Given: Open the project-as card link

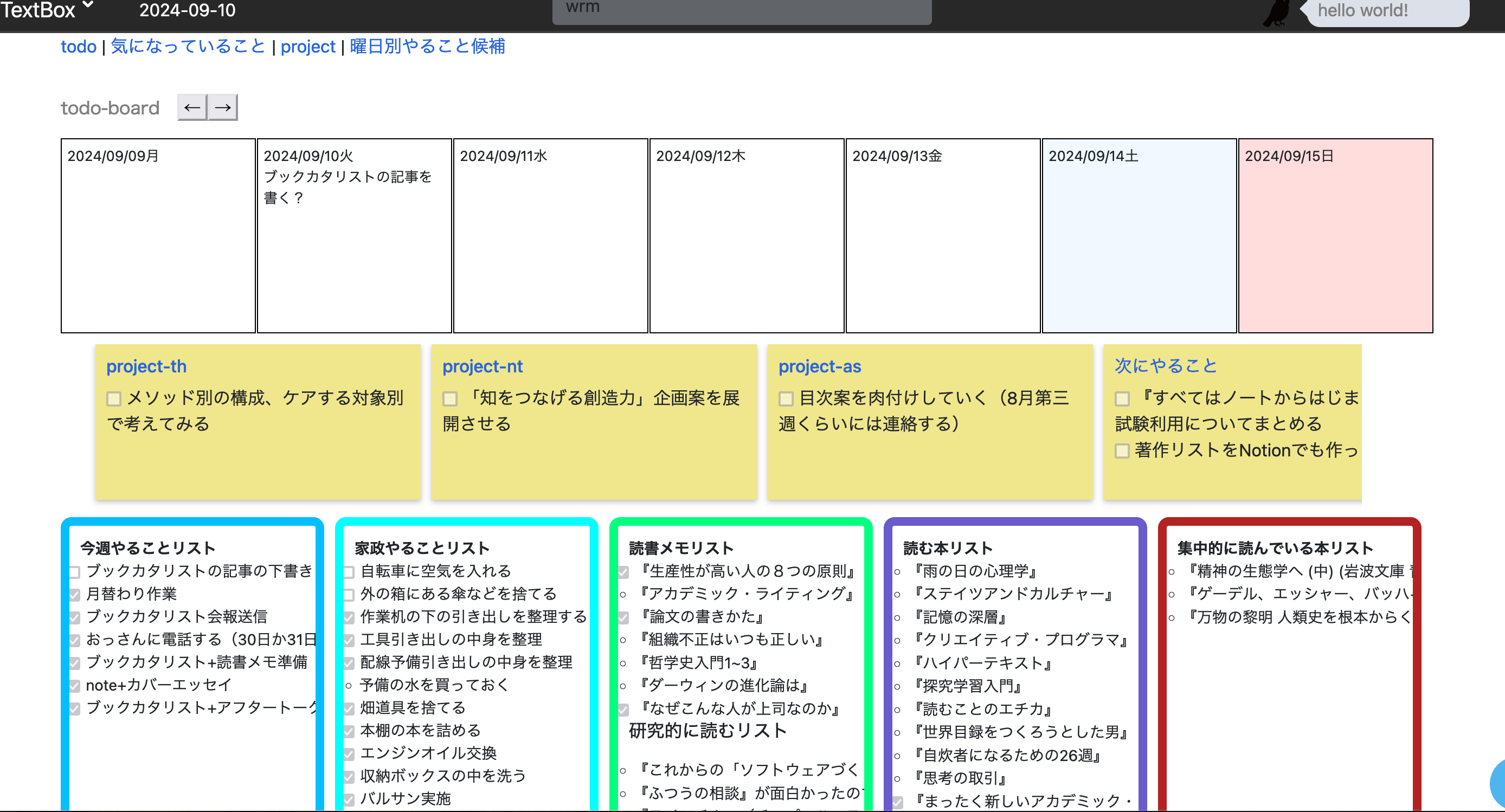Looking at the screenshot, I should (x=820, y=366).
